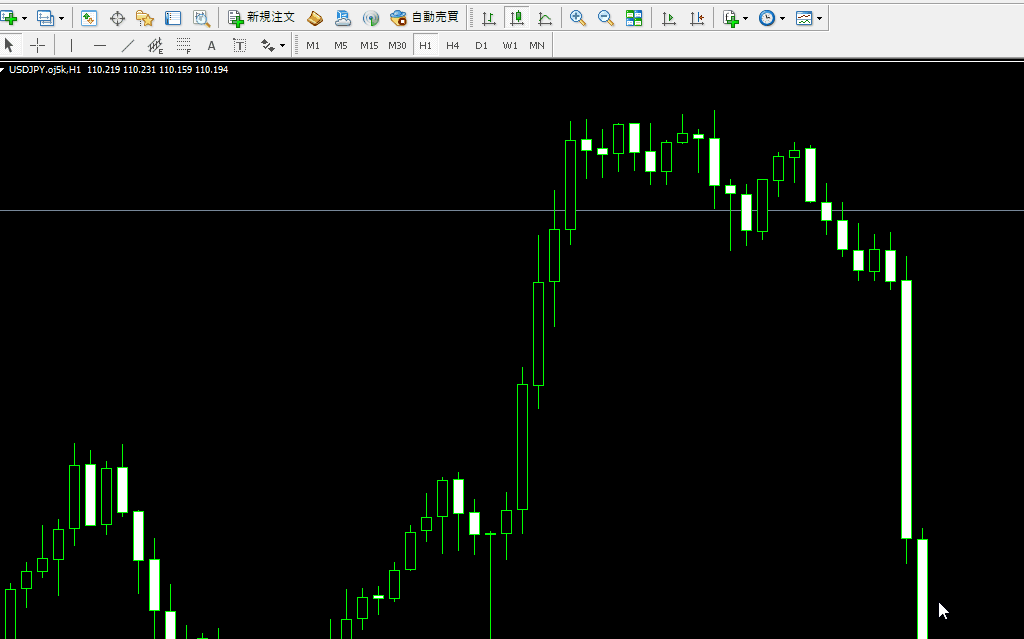Toggle the 自動売買 auto trading button
This screenshot has height=639, width=1024.
click(x=424, y=18)
